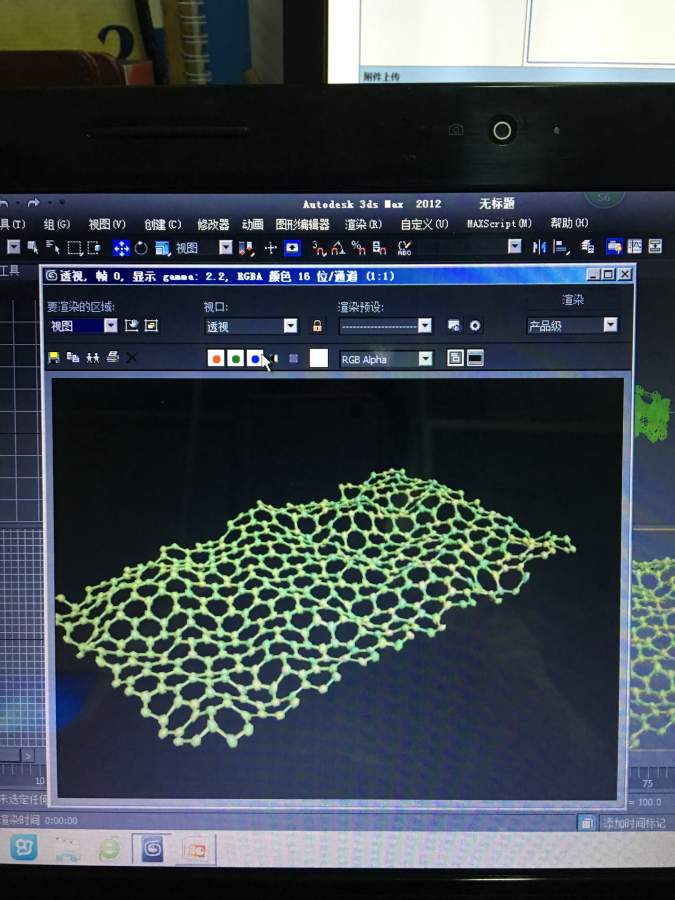
Task: Click the redo arrow in title bar
Action: click(x=33, y=203)
